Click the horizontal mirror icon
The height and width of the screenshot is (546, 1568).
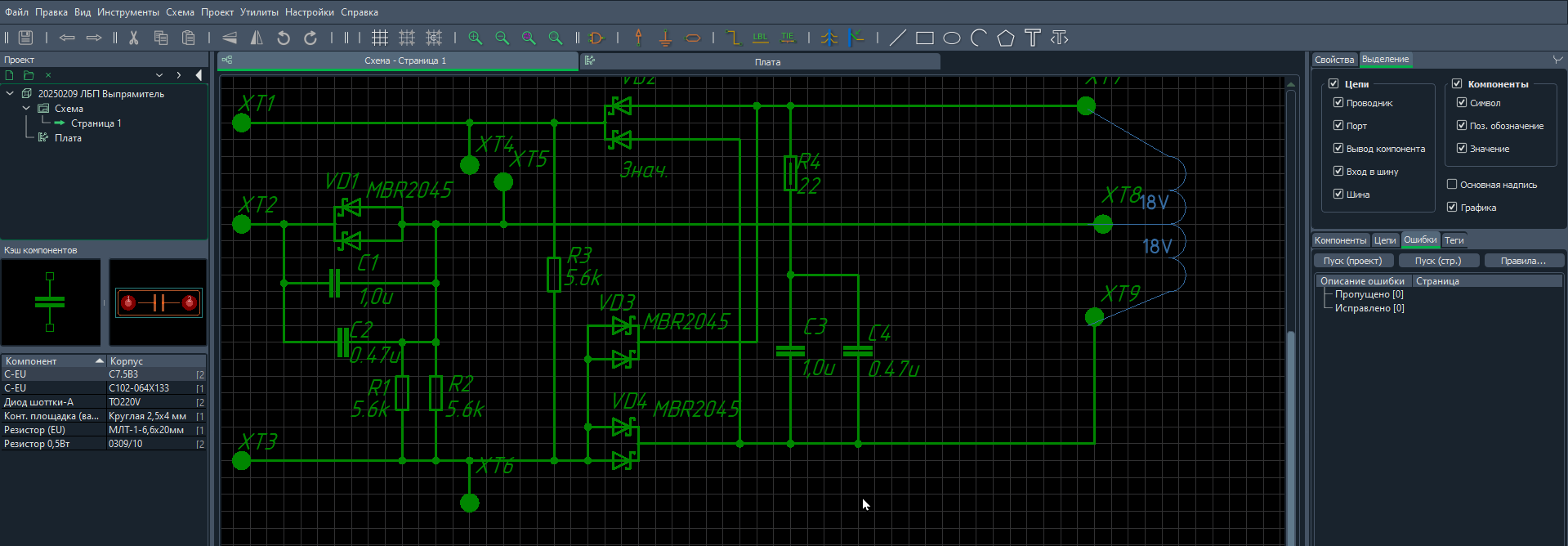(257, 38)
